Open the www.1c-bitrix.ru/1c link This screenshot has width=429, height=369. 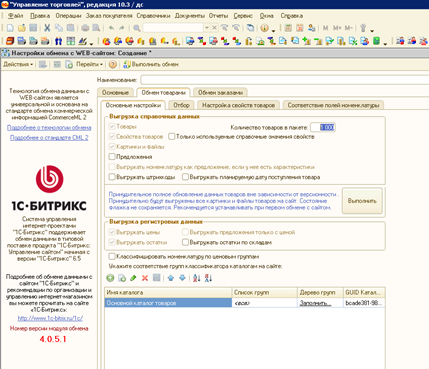(50, 318)
